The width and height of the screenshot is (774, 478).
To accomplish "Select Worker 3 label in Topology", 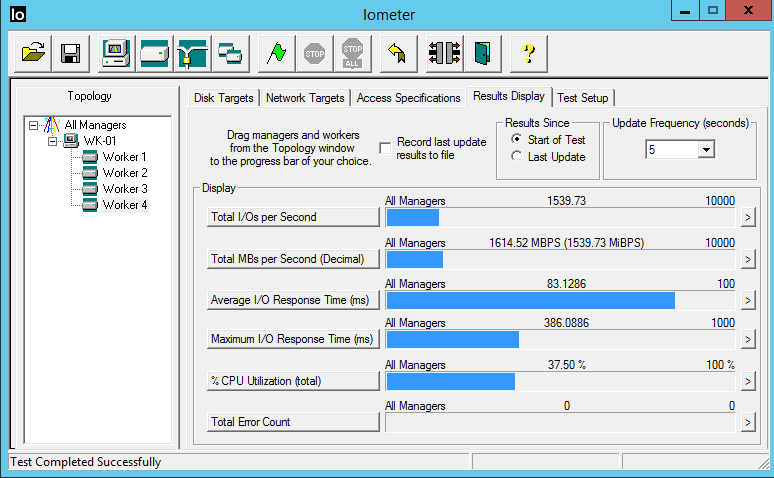I will [125, 189].
